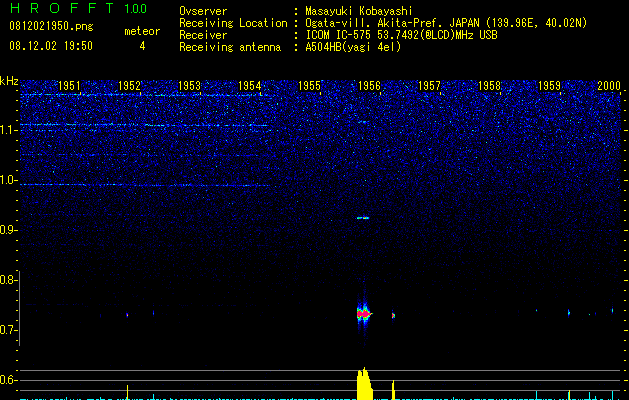Click the HROFFT 1.00 title text
Screen dimensions: 629x400
click(78, 8)
